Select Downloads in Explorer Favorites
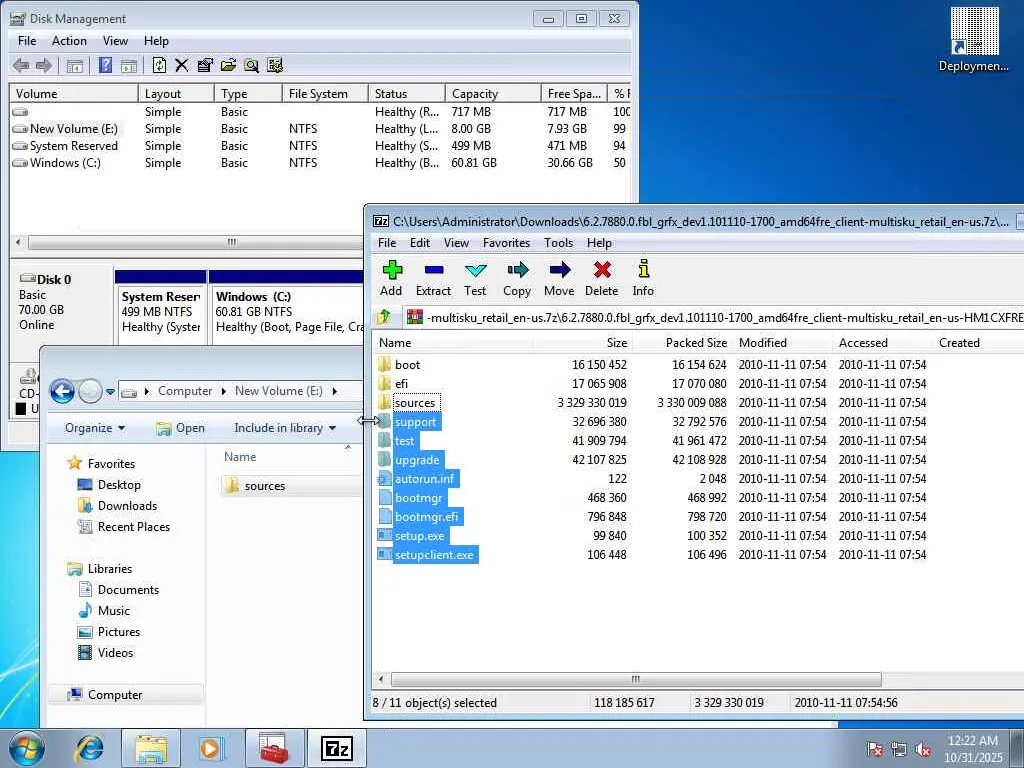The image size is (1024, 768). point(127,506)
